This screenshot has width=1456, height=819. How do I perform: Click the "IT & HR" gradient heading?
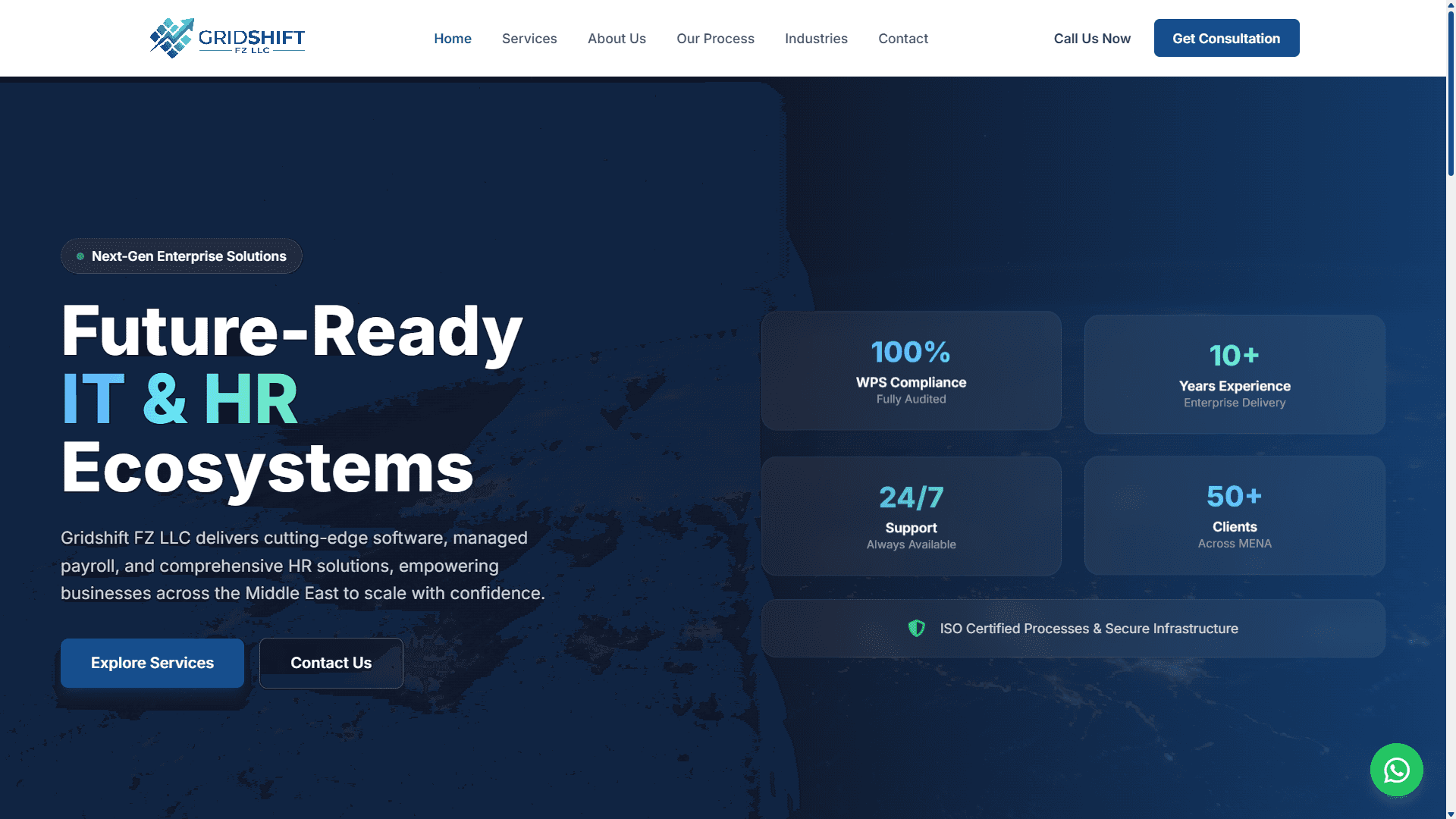tap(180, 399)
